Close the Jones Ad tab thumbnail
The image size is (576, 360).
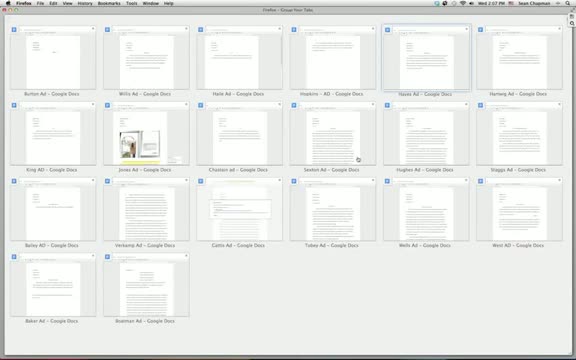pyautogui.click(x=186, y=105)
